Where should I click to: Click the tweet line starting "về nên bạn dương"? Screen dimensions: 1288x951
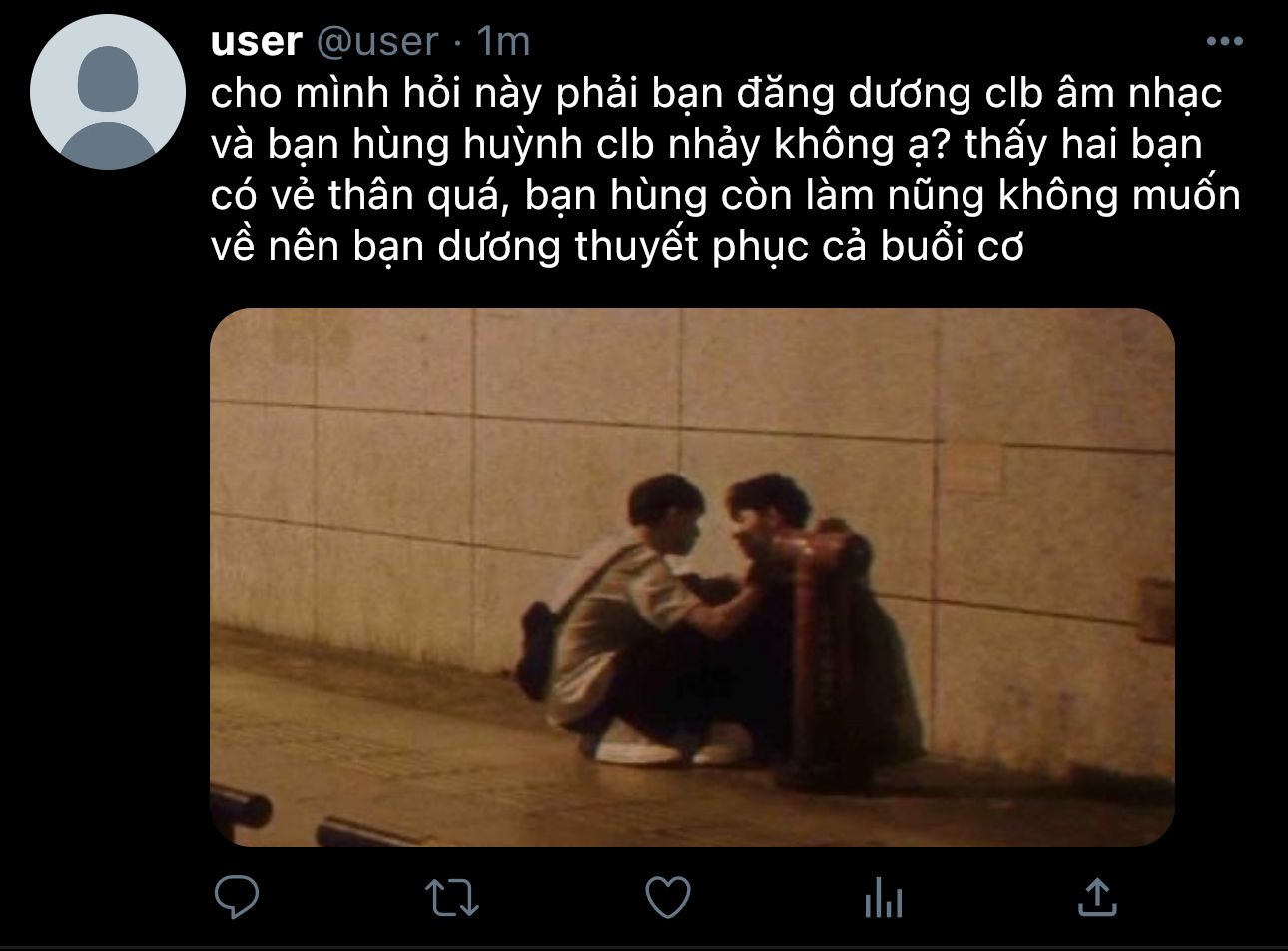tap(618, 248)
